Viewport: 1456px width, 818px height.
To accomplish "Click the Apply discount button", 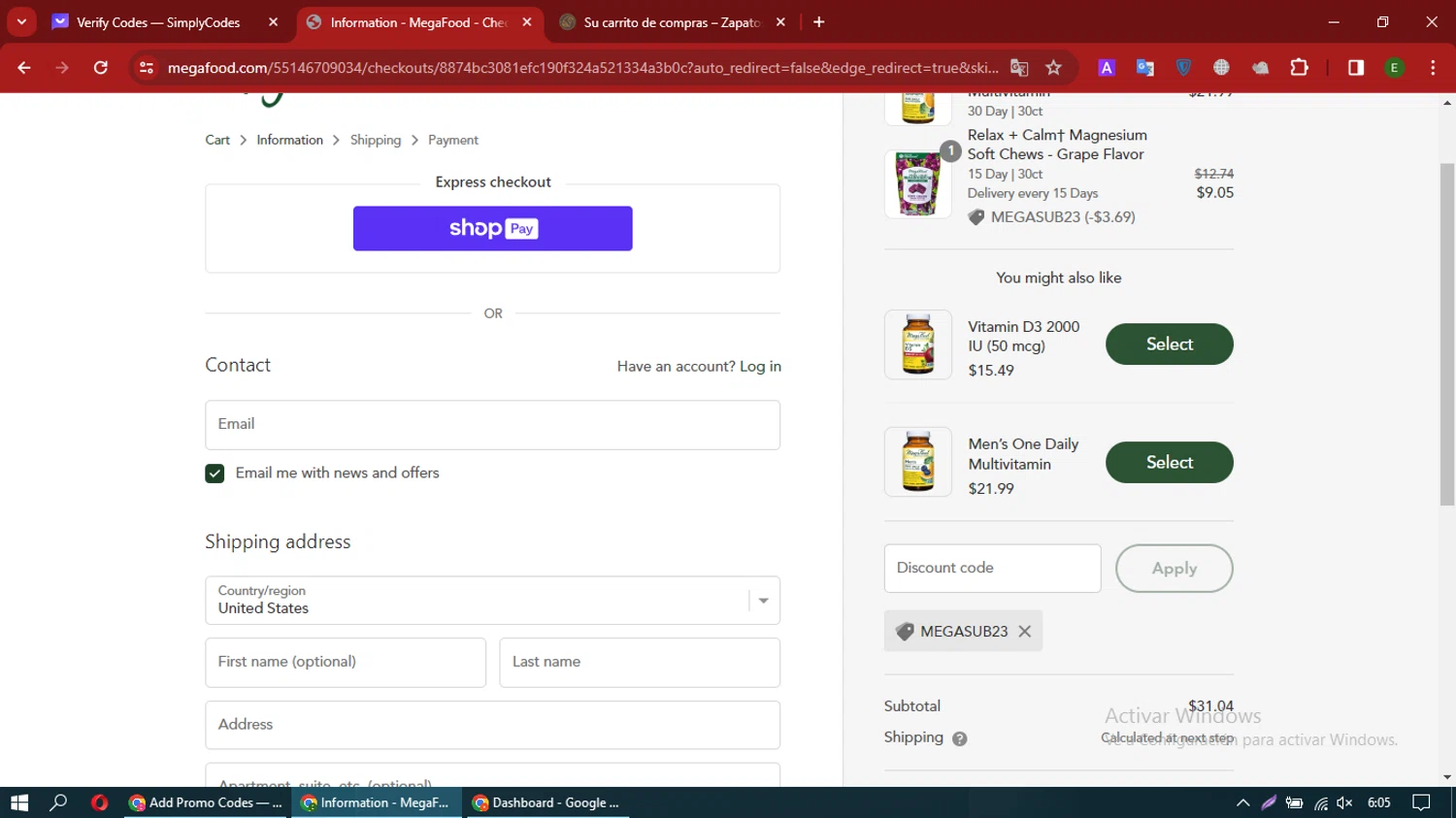I will tap(1175, 569).
